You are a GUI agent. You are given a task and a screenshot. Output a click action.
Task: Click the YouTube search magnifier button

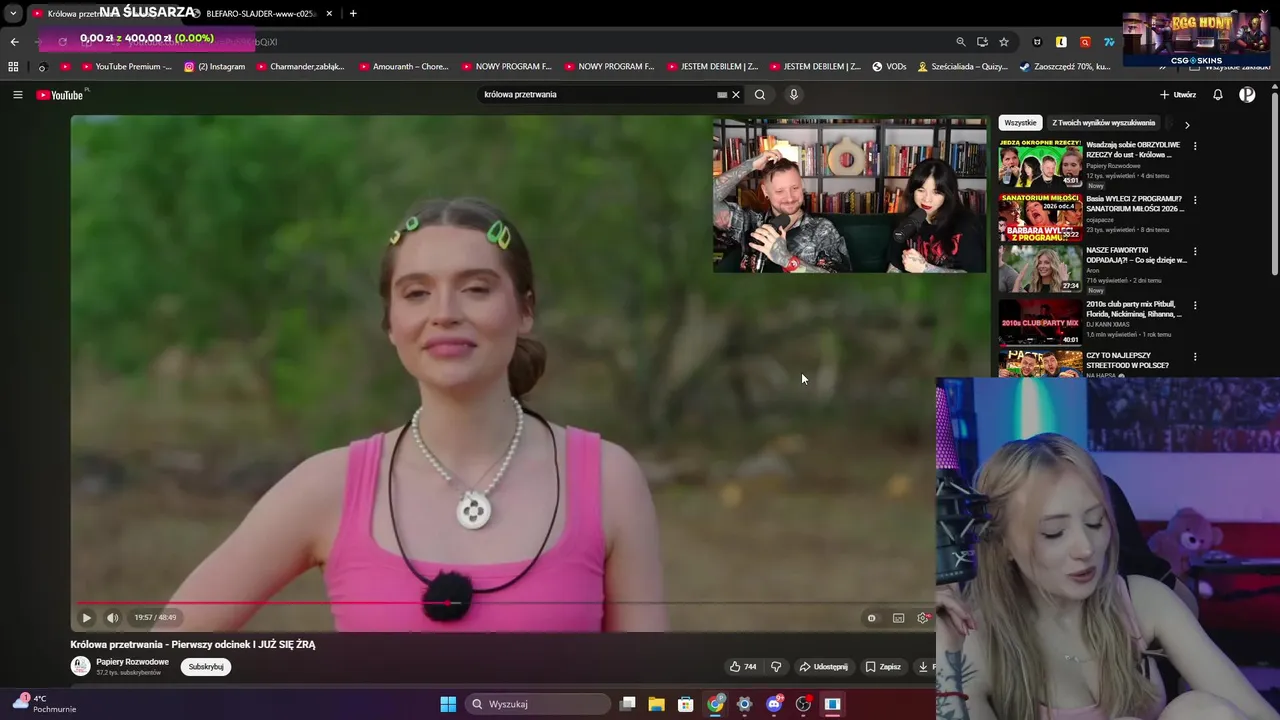click(x=760, y=95)
